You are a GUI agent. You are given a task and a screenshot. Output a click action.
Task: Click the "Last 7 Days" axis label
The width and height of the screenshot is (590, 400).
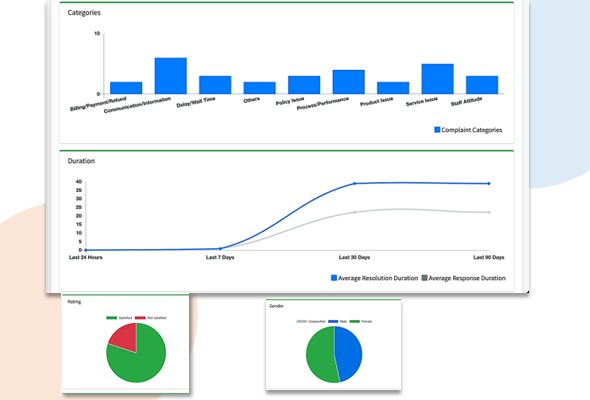tap(220, 257)
